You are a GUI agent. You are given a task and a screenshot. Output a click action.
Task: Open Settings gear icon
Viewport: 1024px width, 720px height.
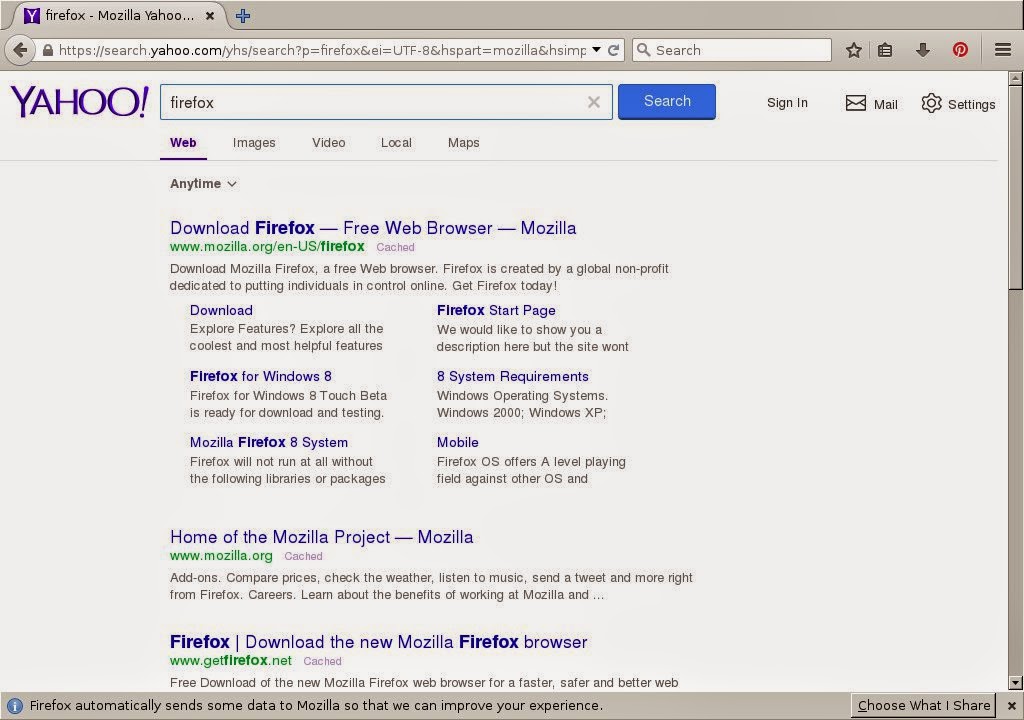(931, 103)
